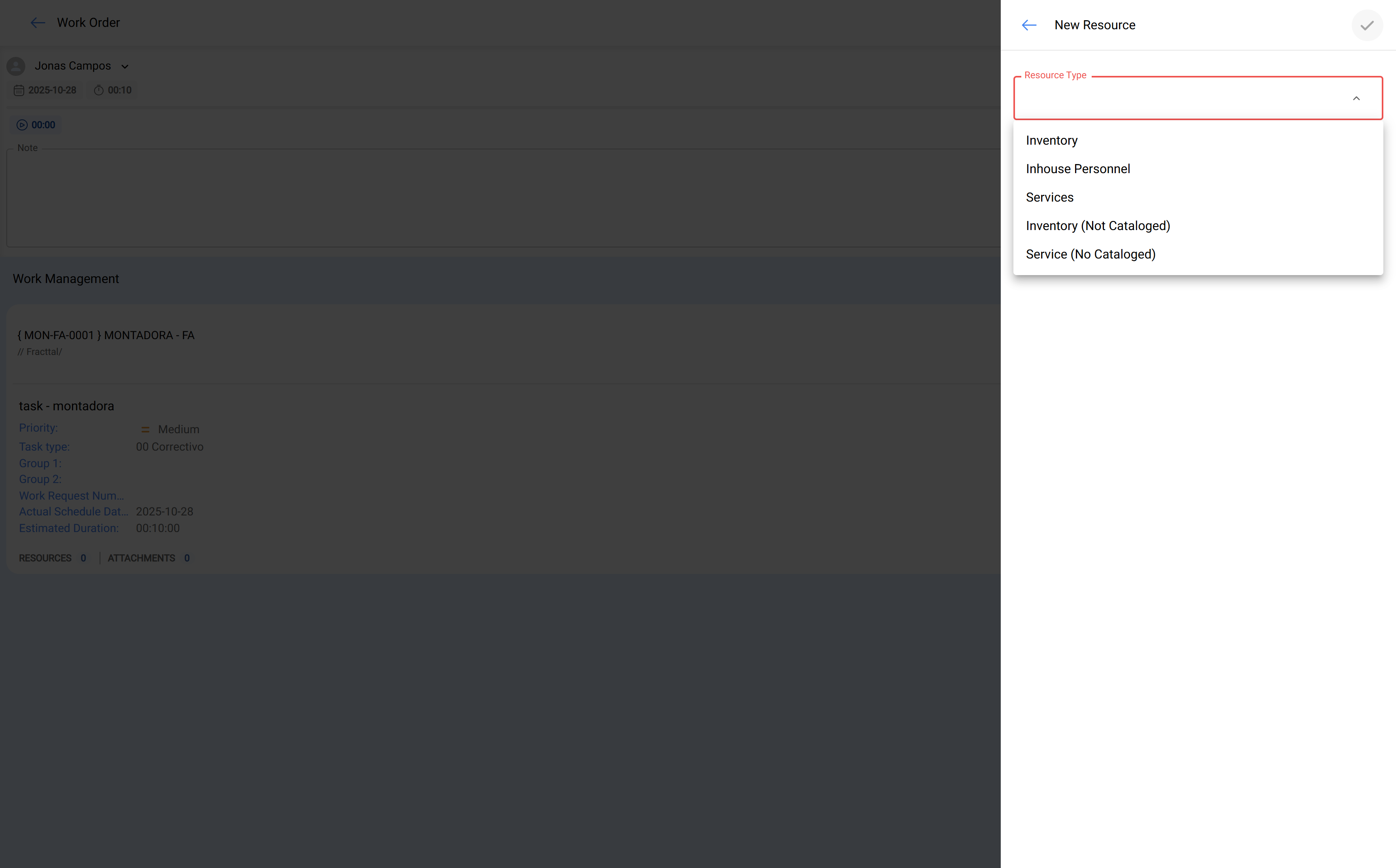Choose Service (No Cataloged) option
Image resolution: width=1396 pixels, height=868 pixels.
(1090, 254)
